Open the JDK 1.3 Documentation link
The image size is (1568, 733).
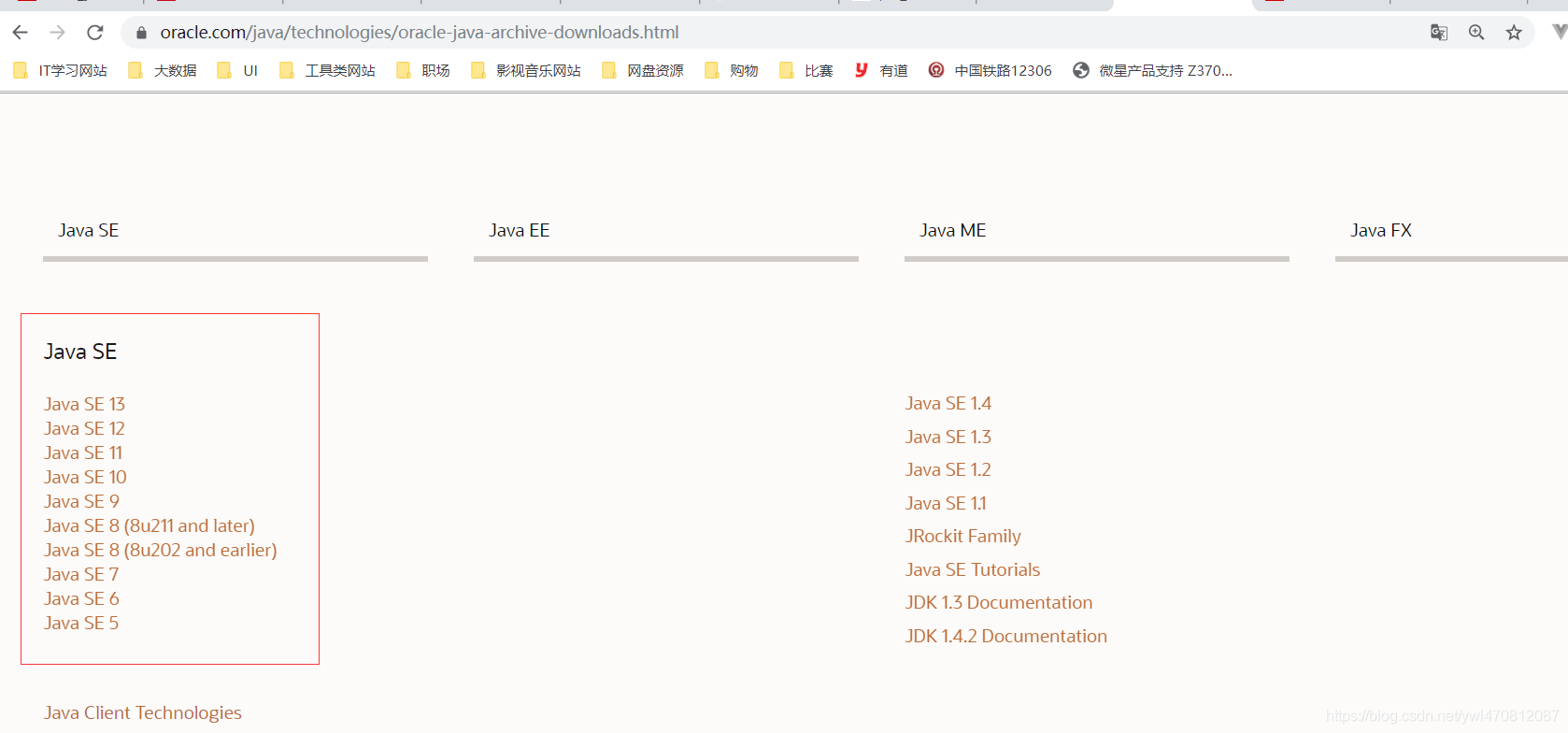pyautogui.click(x=999, y=602)
